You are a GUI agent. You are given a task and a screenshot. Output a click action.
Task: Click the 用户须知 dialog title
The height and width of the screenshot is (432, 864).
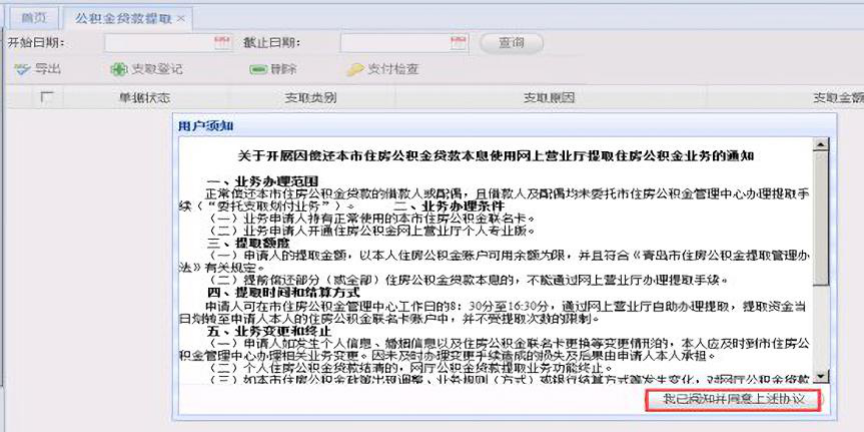click(206, 126)
